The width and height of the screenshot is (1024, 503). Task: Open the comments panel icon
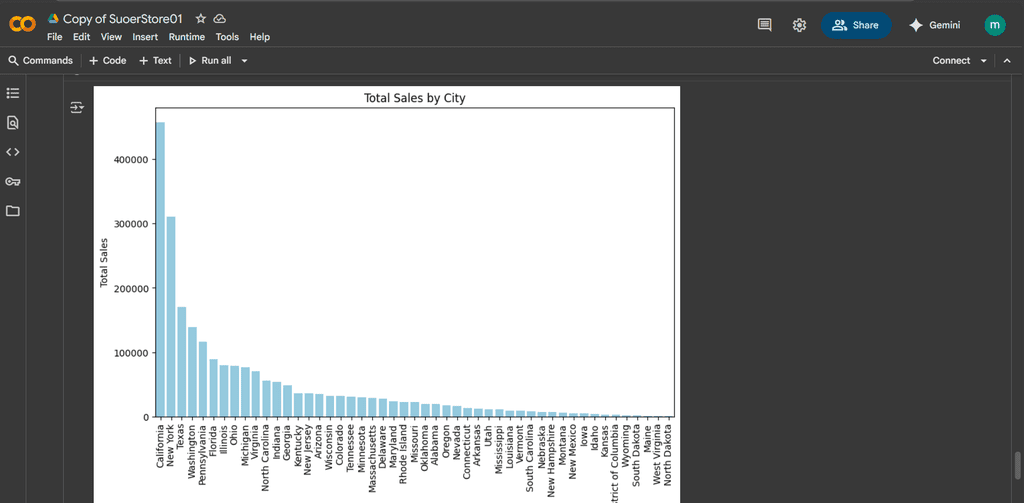point(765,25)
